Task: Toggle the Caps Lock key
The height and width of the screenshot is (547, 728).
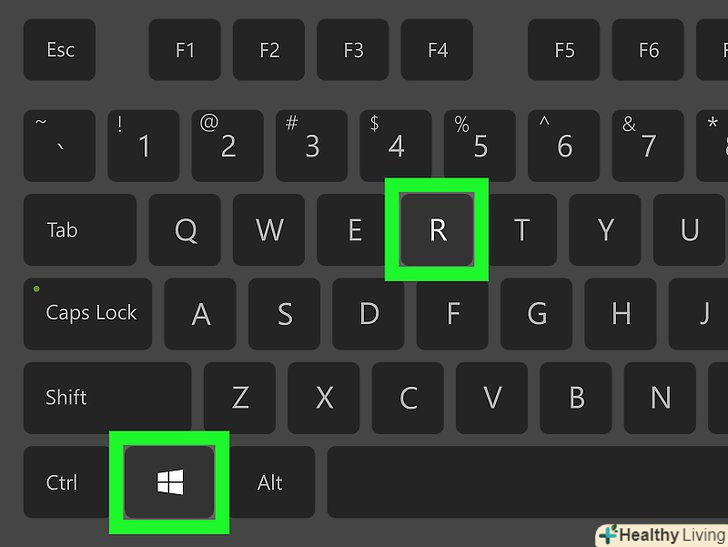Action: [88, 313]
